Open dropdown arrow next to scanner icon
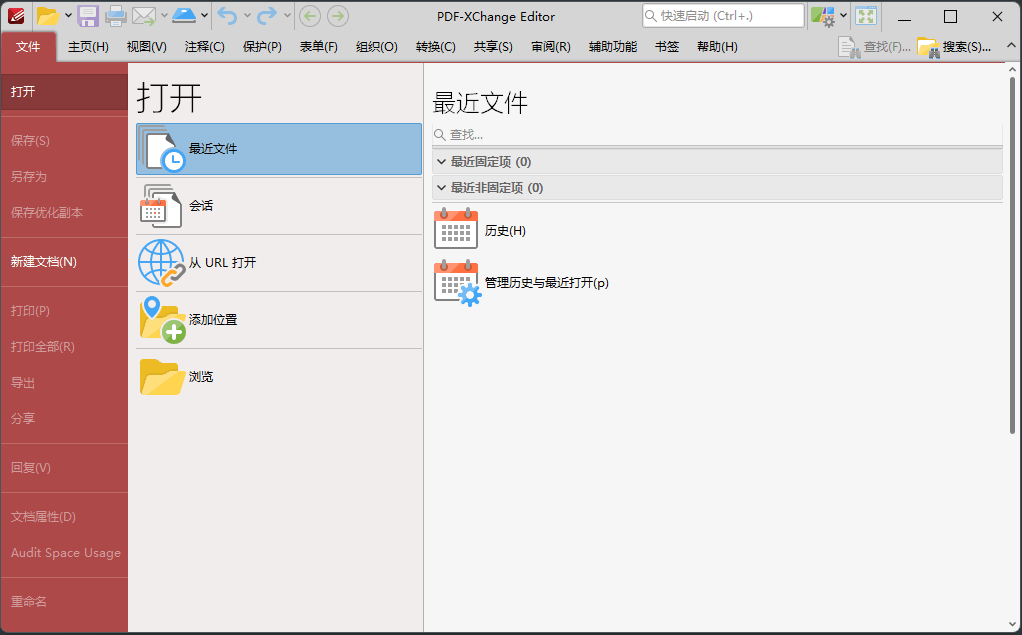The image size is (1022, 635). 204,16
